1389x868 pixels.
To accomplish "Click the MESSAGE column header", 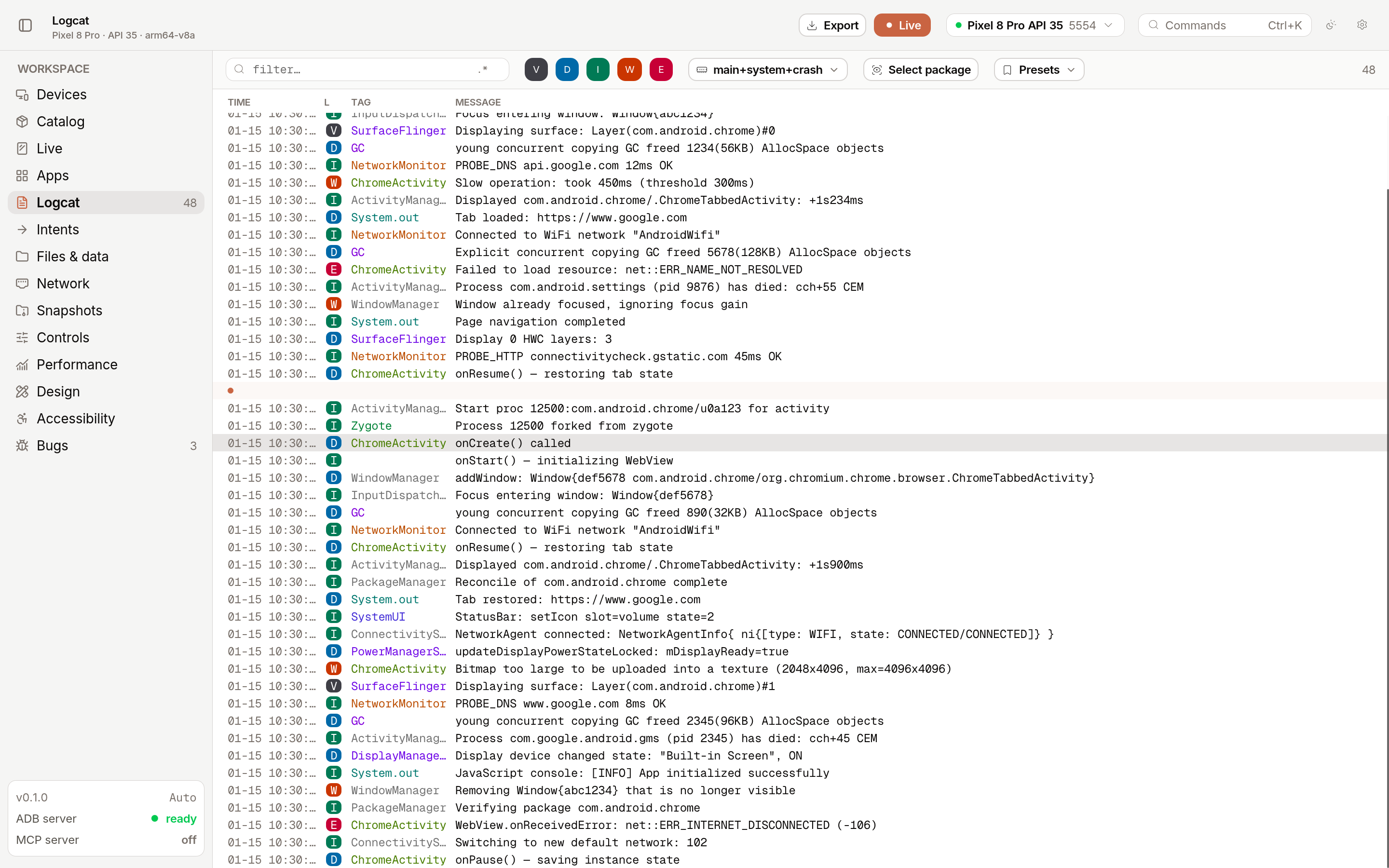I will click(x=478, y=102).
